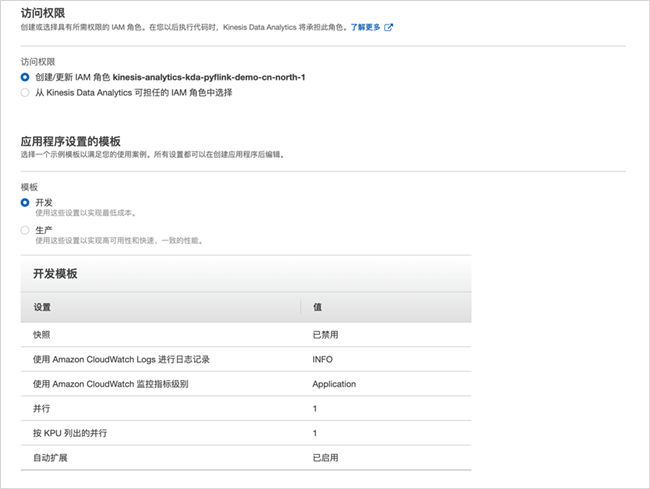Image resolution: width=650 pixels, height=489 pixels.
Task: Select 创建/更新 IAM 角色 radio option
Action: tap(25, 77)
